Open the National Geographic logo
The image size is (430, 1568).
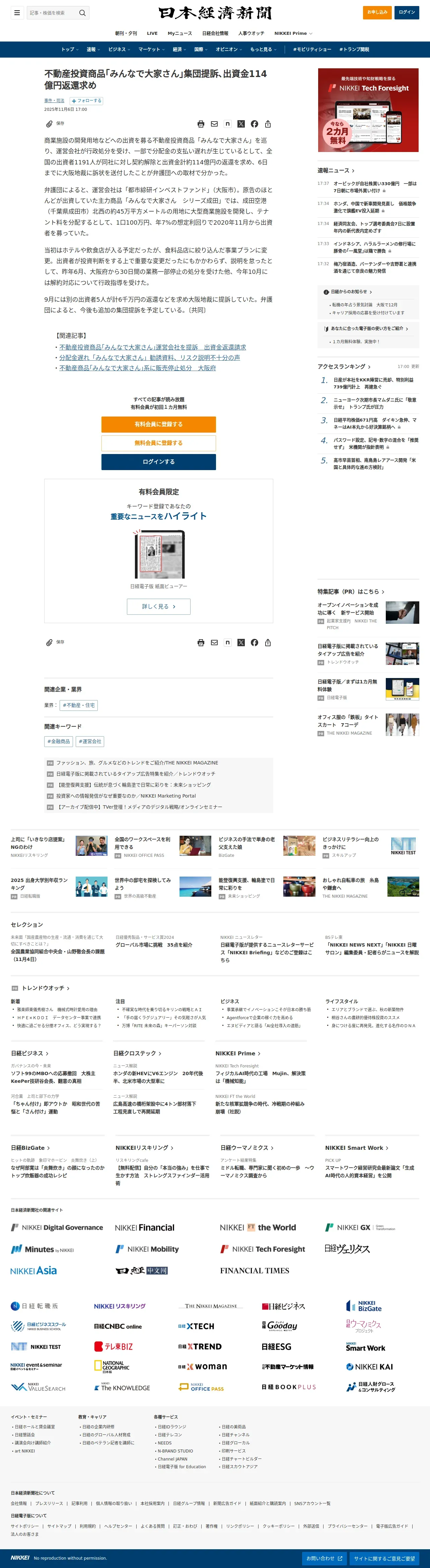click(x=112, y=1366)
